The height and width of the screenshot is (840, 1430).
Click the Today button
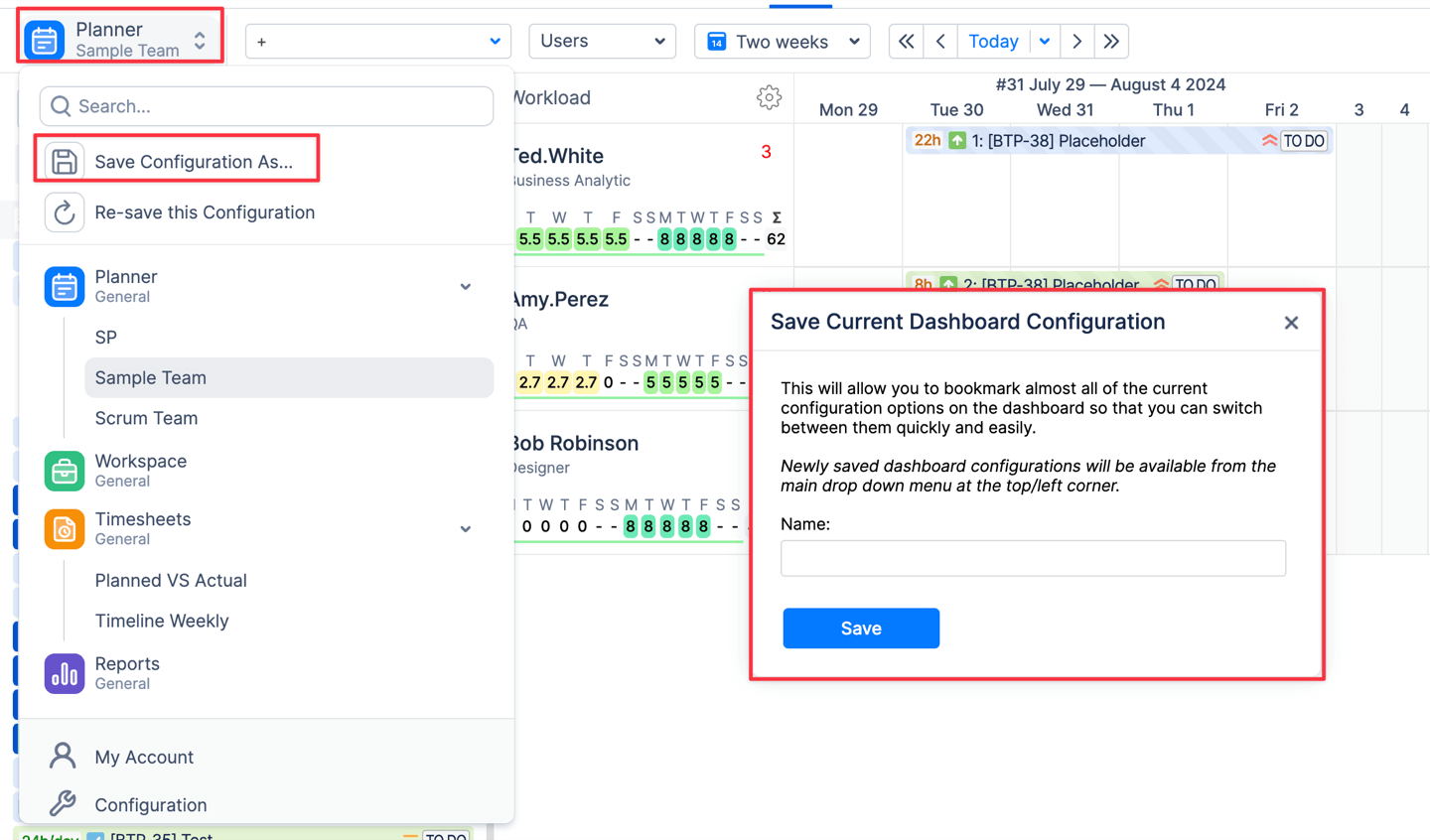[x=993, y=42]
